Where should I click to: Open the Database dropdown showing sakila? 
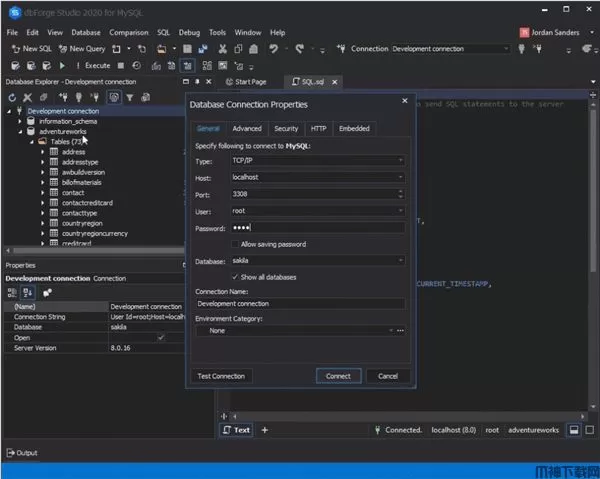coord(317,260)
